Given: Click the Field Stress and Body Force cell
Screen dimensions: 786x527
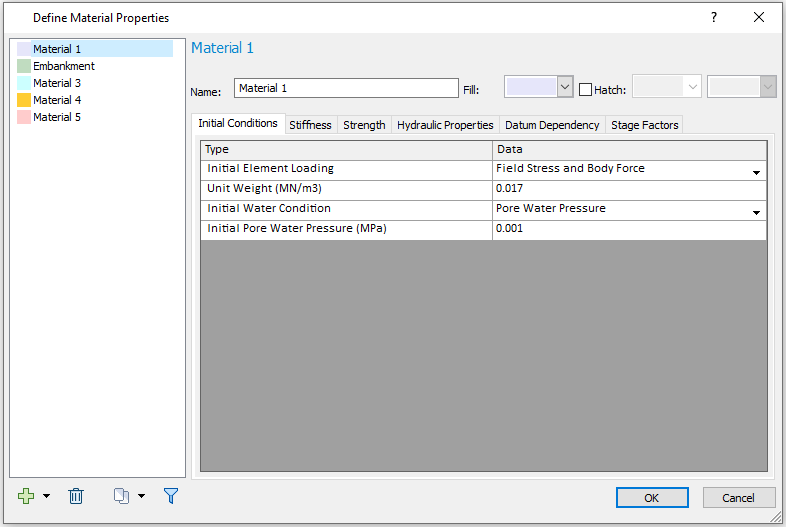Looking at the screenshot, I should pos(629,170).
